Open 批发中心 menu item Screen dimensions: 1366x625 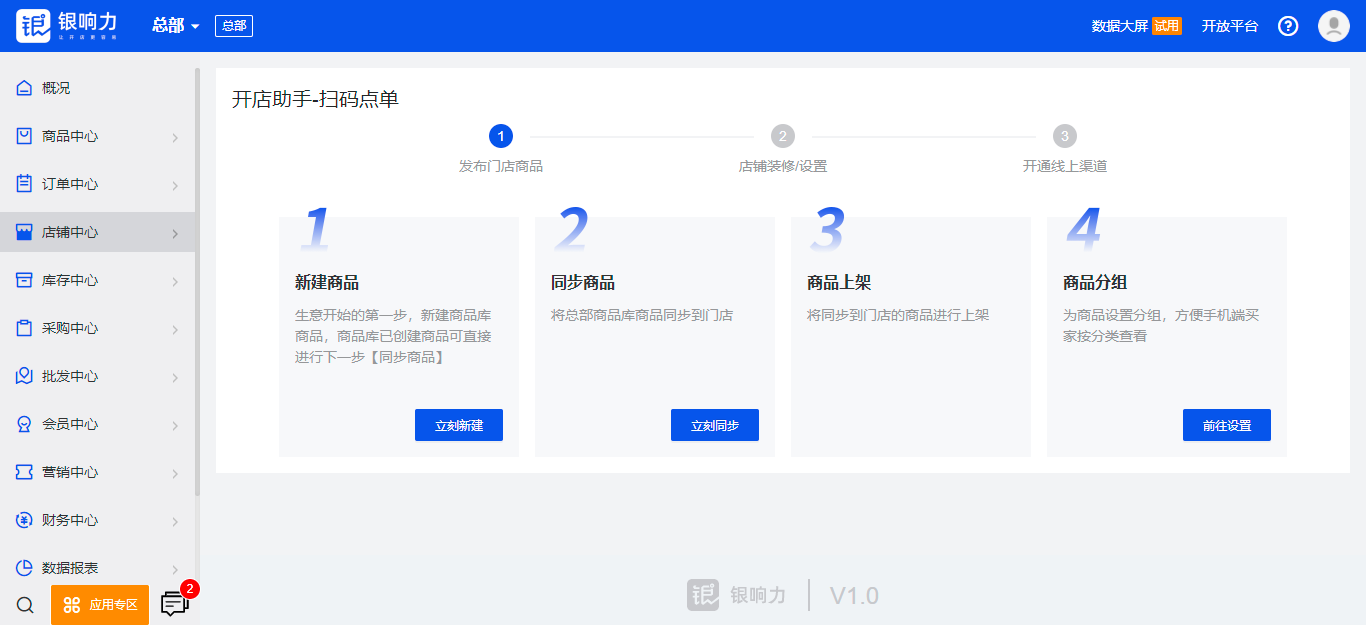[x=70, y=376]
